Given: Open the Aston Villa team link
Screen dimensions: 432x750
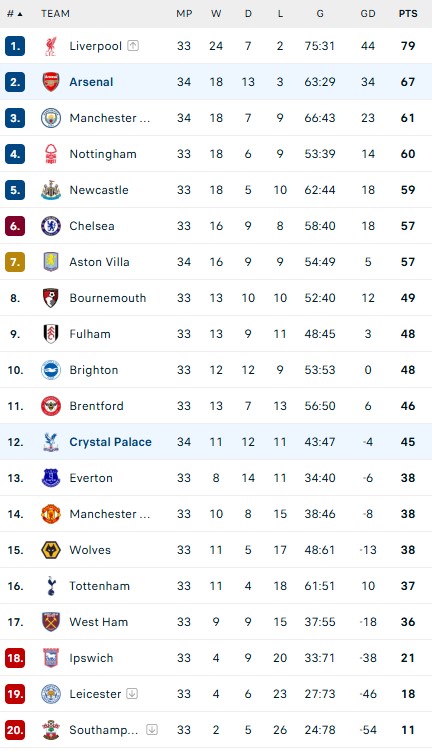Looking at the screenshot, I should (x=100, y=262).
